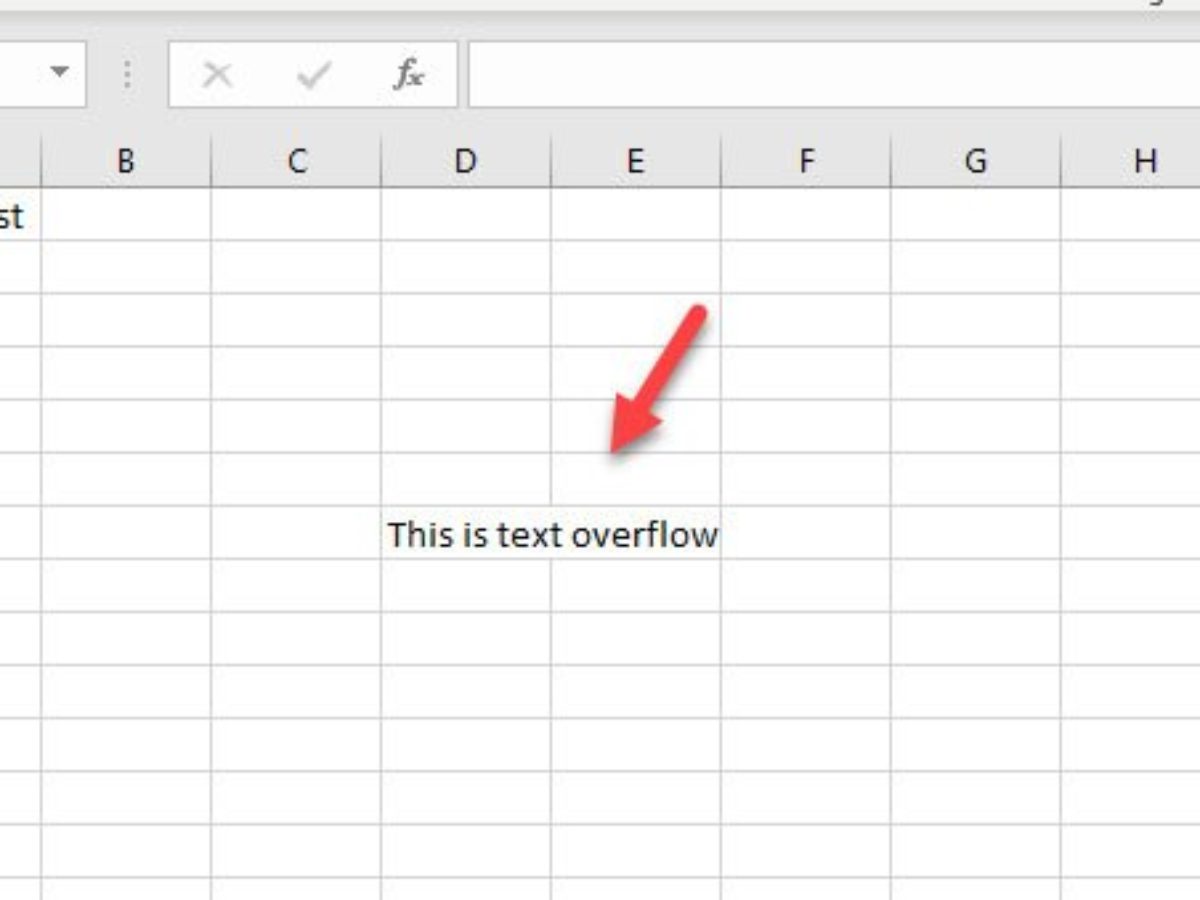The width and height of the screenshot is (1200, 900).
Task: Click the partially visible cell ending in 'st'
Action: pyautogui.click(x=14, y=215)
